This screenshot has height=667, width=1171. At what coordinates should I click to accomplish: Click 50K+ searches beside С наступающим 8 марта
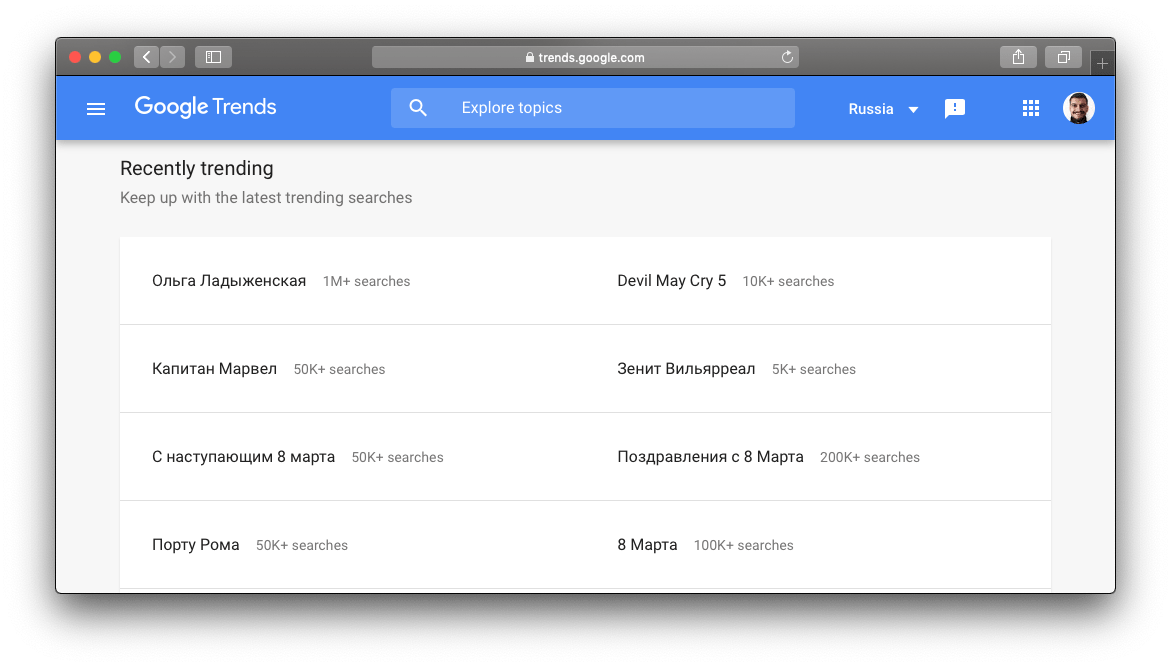point(397,458)
